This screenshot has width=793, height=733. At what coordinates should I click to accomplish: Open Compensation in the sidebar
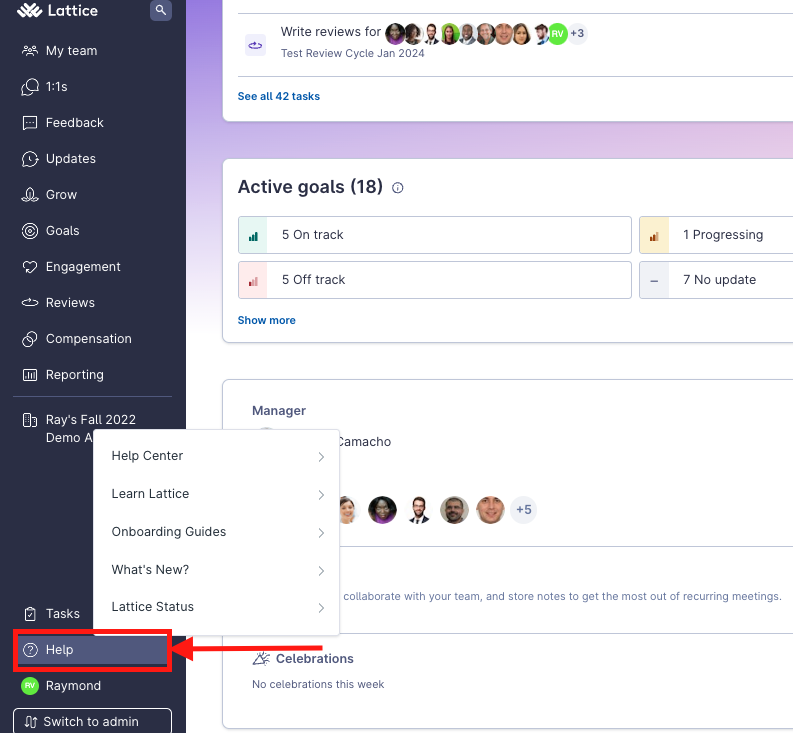[89, 339]
